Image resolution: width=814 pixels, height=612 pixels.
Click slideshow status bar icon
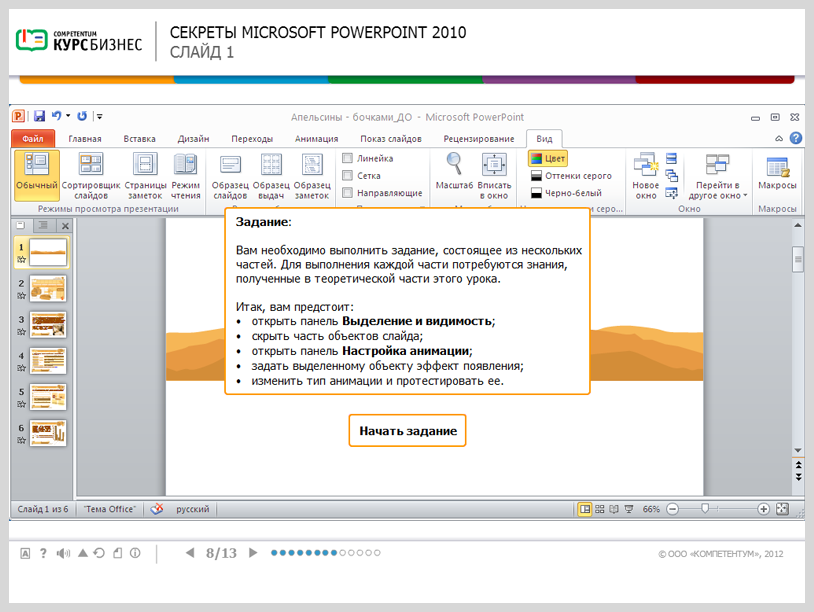pyautogui.click(x=629, y=509)
